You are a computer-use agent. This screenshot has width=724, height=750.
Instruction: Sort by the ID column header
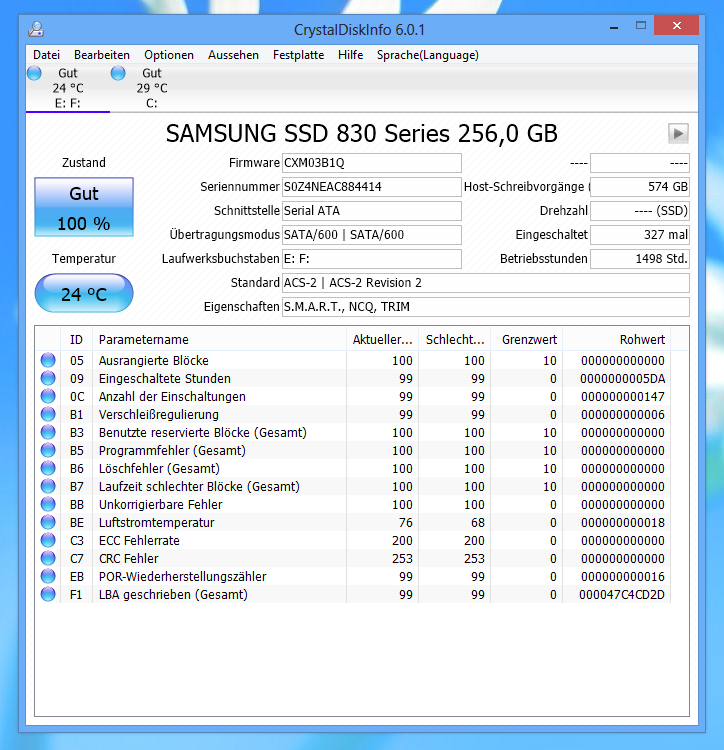click(77, 340)
